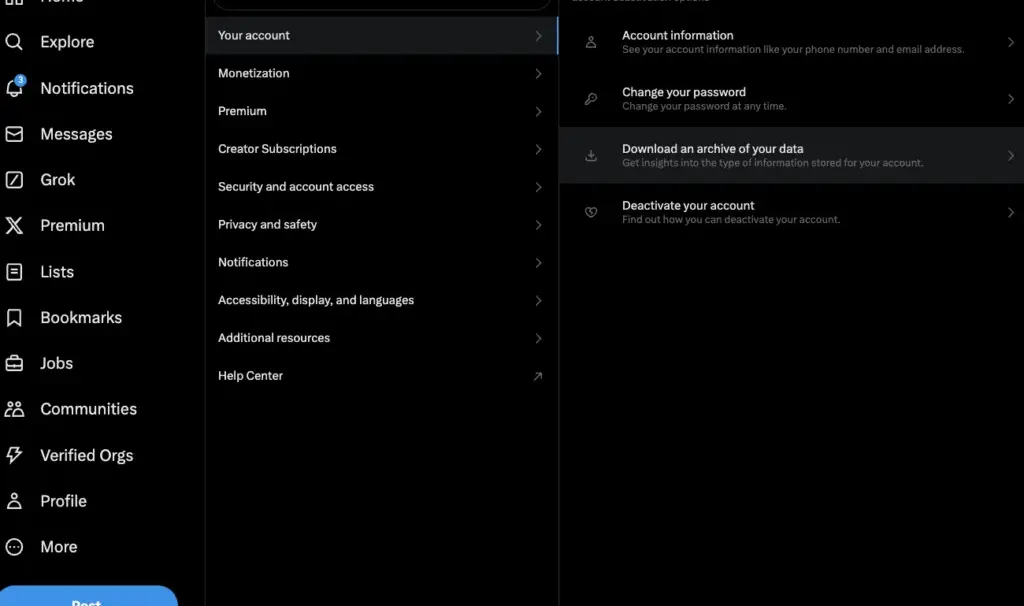Viewport: 1024px width, 606px height.
Task: Expand Security and account access chevron
Action: [x=538, y=187]
